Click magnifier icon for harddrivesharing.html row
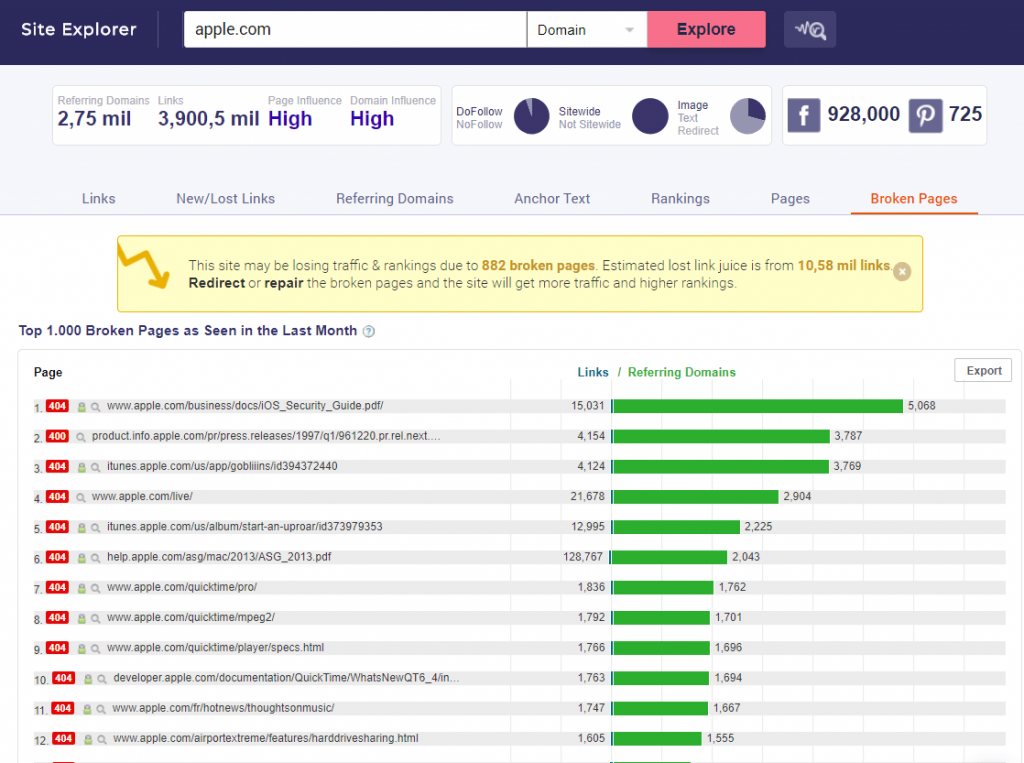Image resolution: width=1024 pixels, height=763 pixels. 102,740
